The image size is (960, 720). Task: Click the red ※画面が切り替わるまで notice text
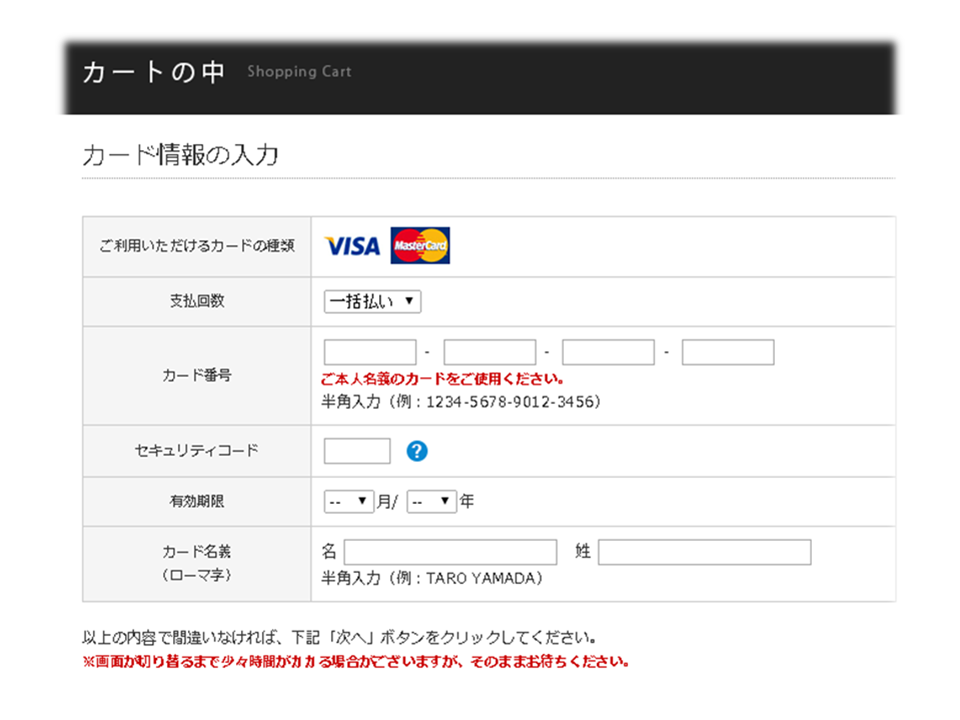[356, 662]
